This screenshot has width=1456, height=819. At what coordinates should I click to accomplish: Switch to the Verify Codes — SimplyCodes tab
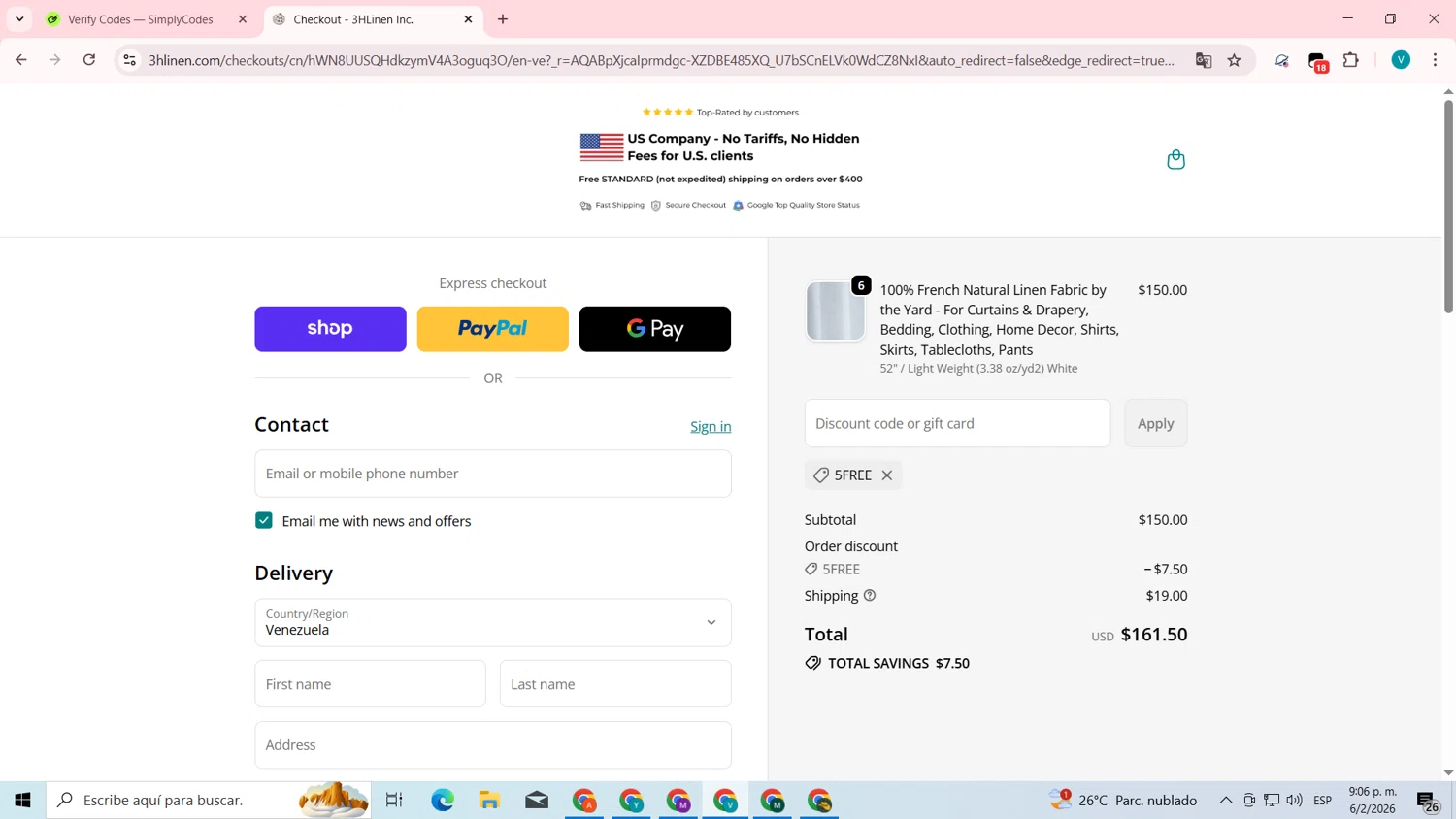click(x=141, y=19)
